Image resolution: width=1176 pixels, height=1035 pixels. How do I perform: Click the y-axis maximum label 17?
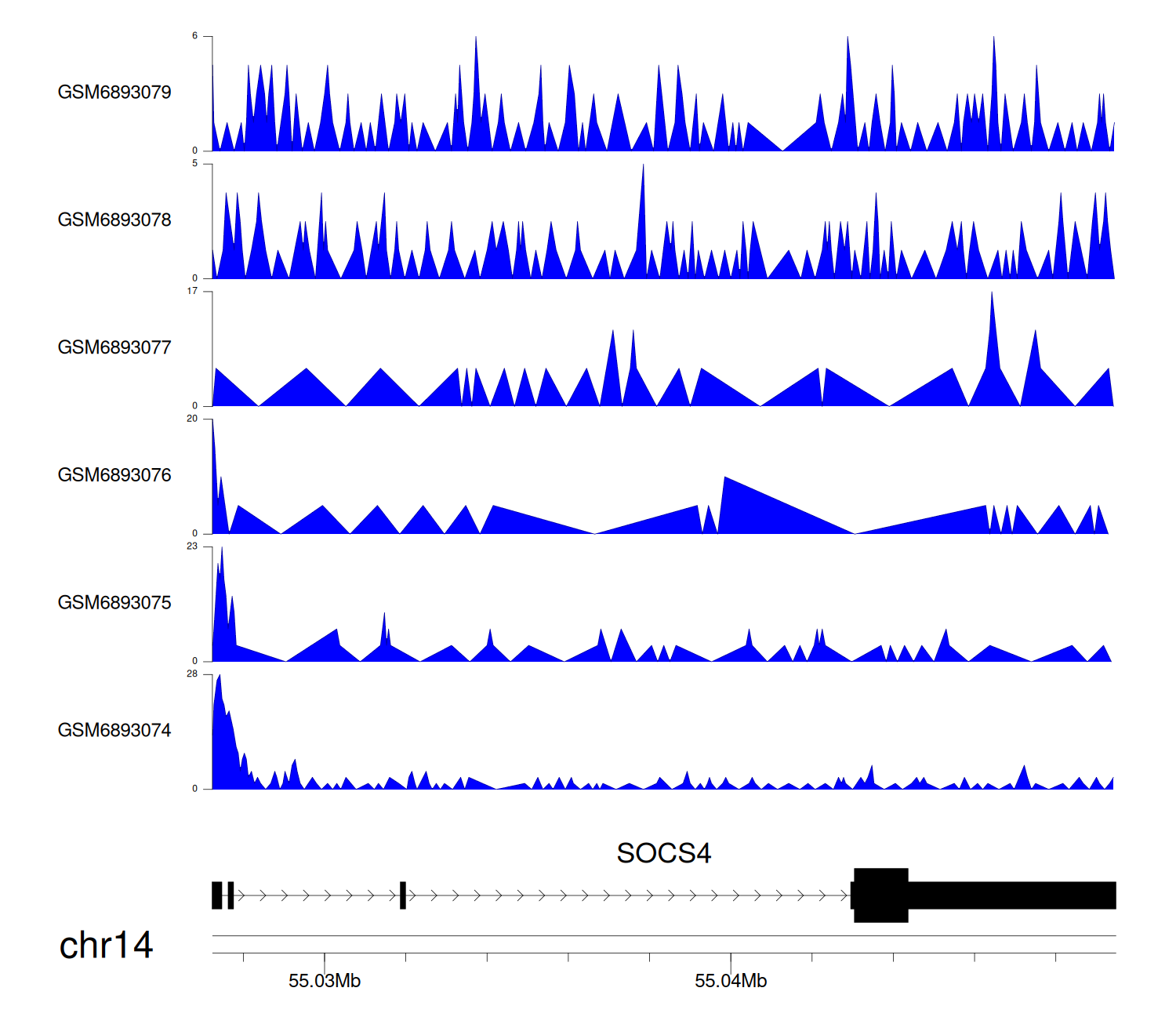click(x=192, y=292)
